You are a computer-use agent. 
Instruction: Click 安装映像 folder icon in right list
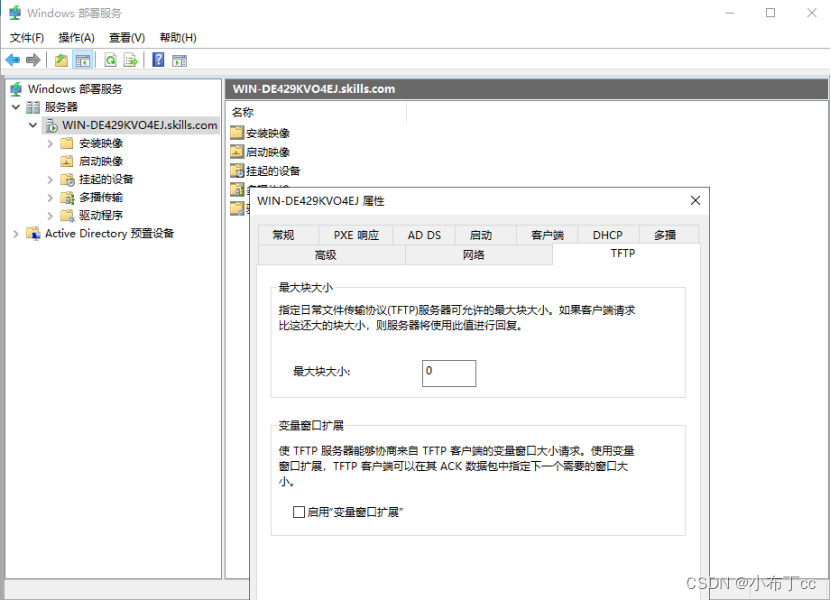[237, 132]
